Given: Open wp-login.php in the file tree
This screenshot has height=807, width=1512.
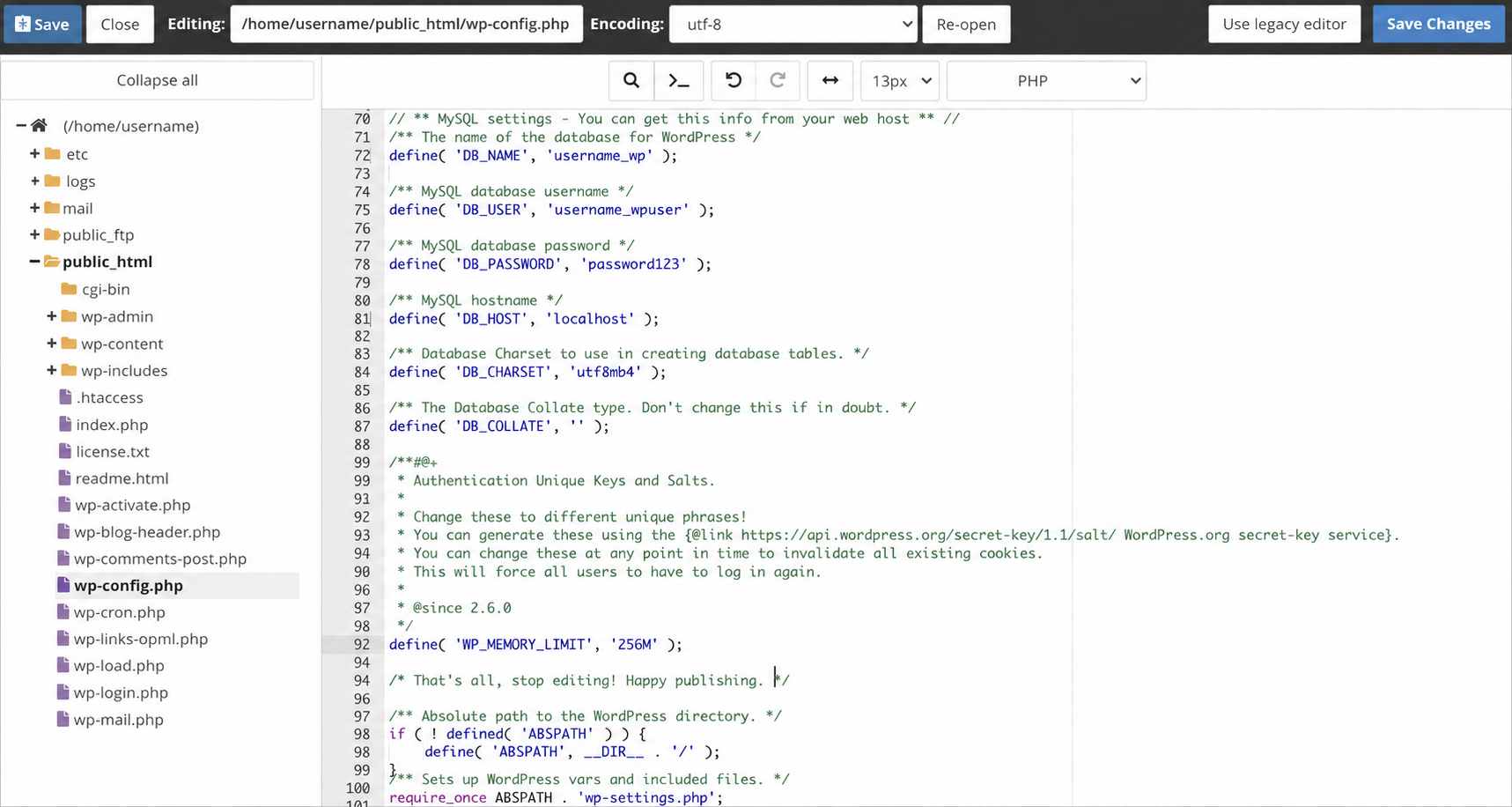Looking at the screenshot, I should (x=121, y=692).
